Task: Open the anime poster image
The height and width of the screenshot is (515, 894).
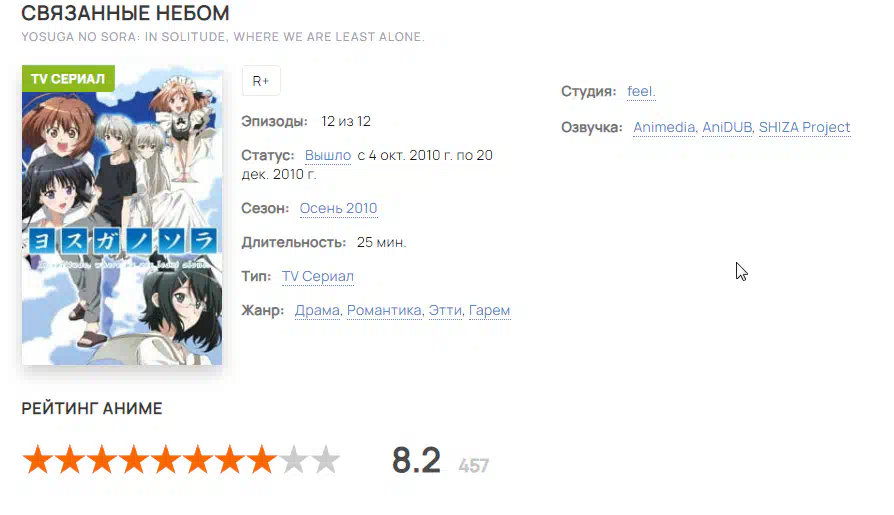Action: 122,215
